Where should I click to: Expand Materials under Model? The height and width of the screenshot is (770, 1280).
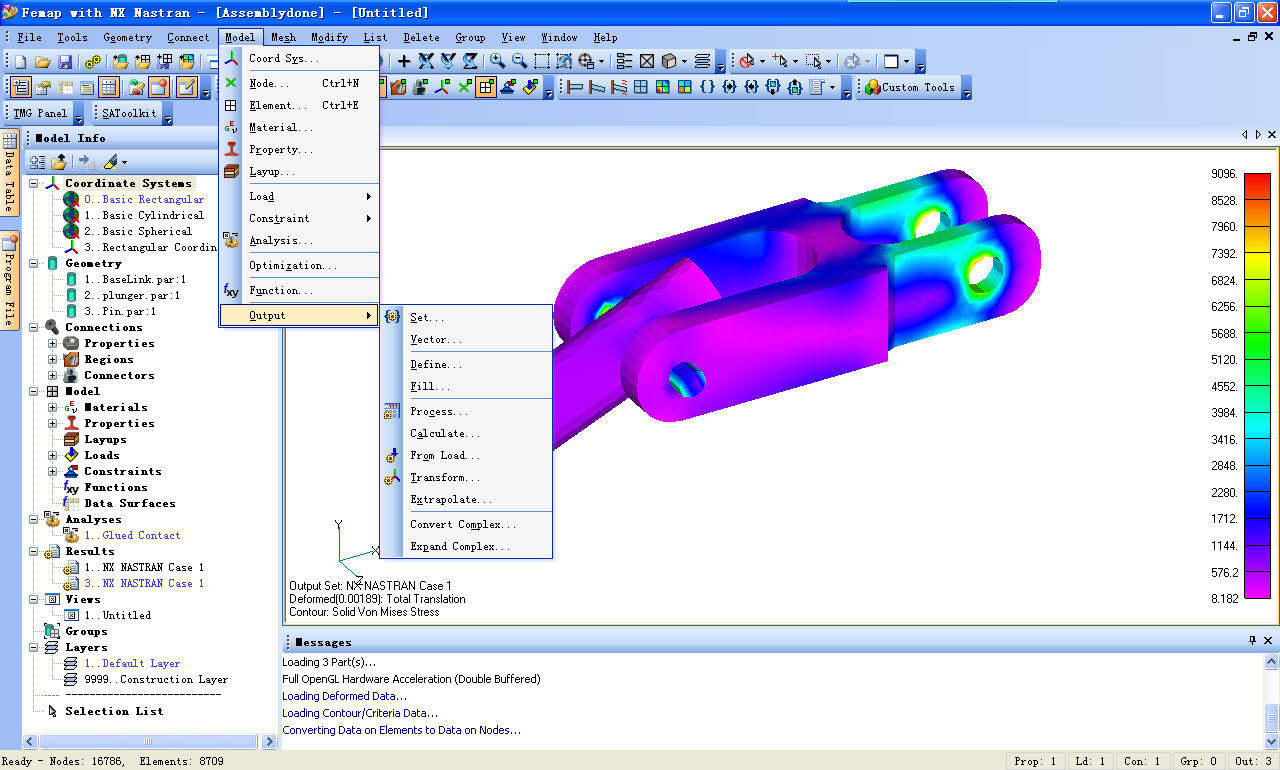click(53, 407)
